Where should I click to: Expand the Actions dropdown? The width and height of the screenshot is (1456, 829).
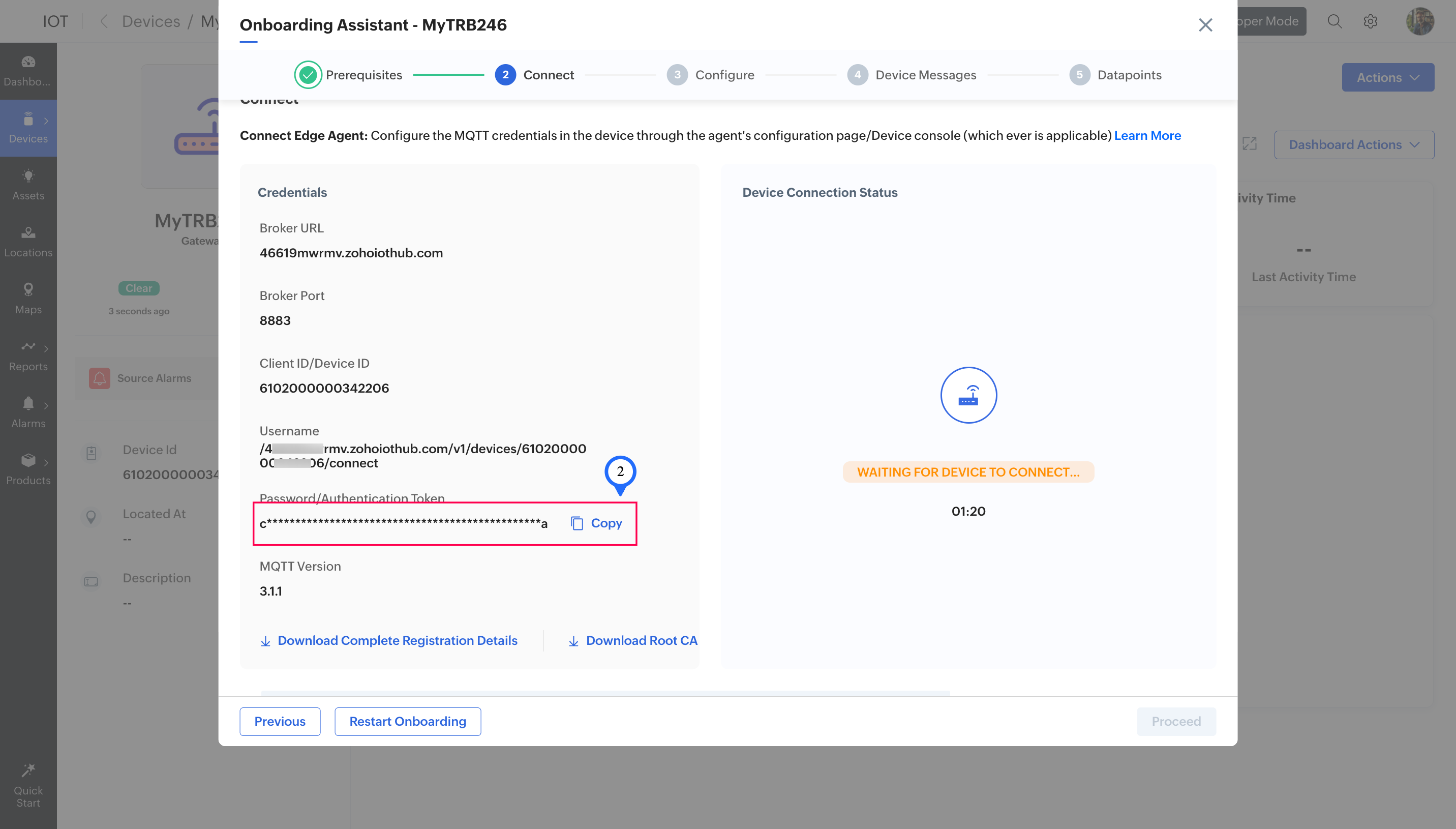[1387, 77]
